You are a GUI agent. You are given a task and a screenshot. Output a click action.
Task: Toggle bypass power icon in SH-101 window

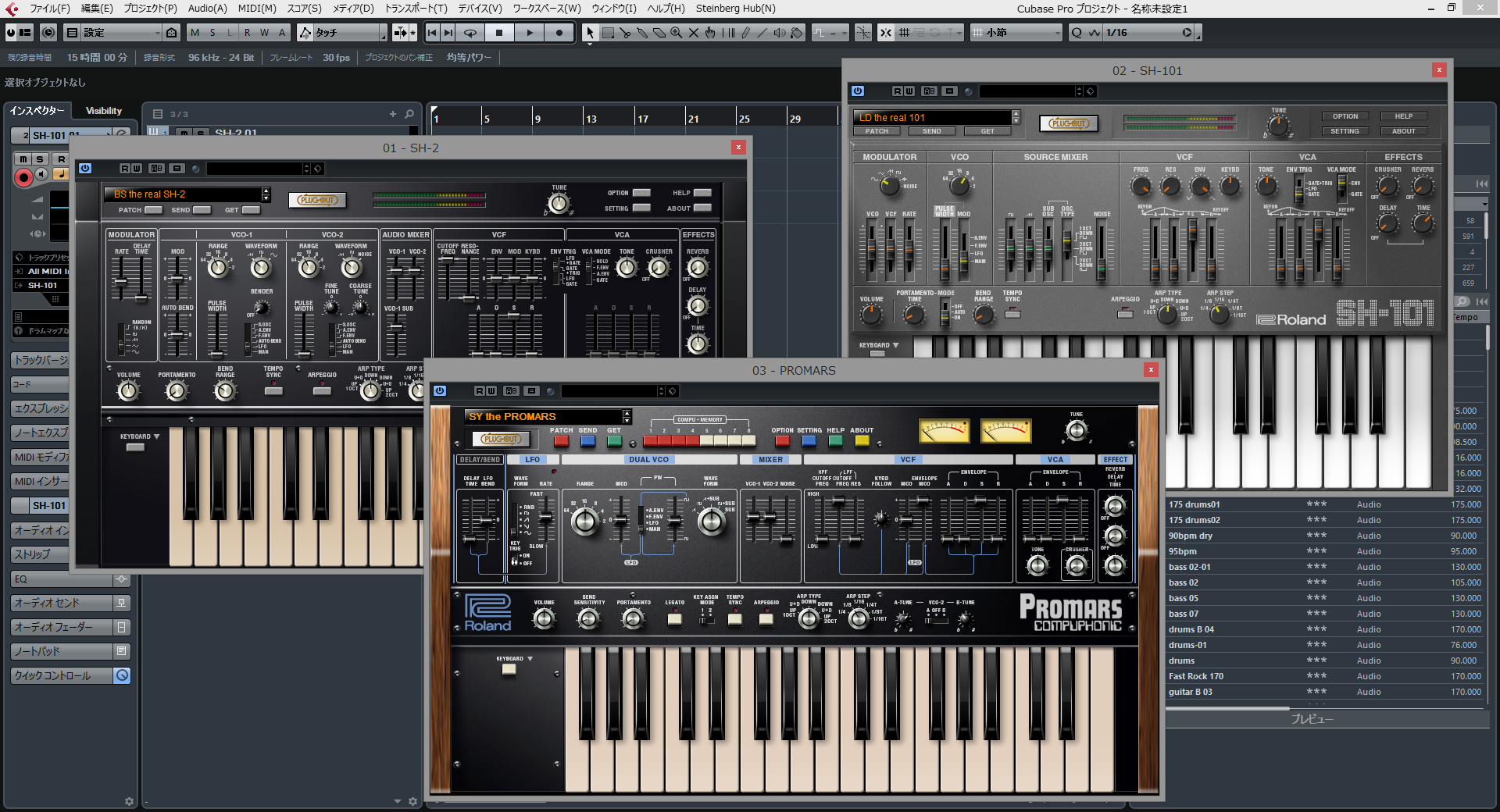tap(858, 91)
